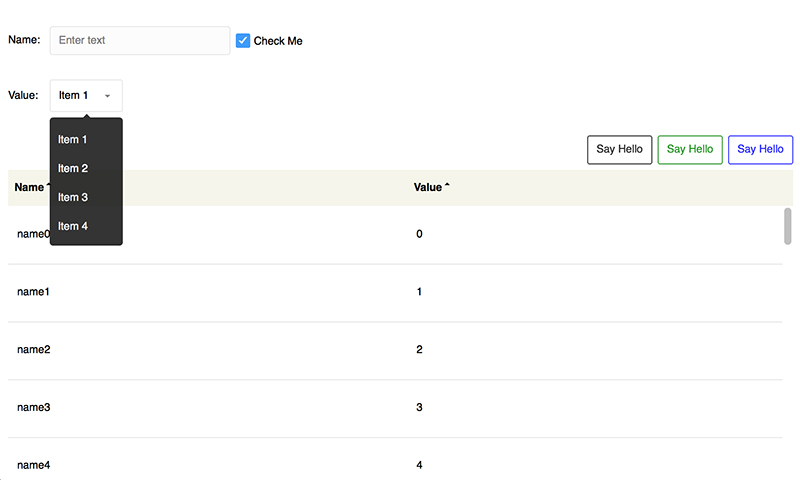Select the name1 table row

point(395,292)
